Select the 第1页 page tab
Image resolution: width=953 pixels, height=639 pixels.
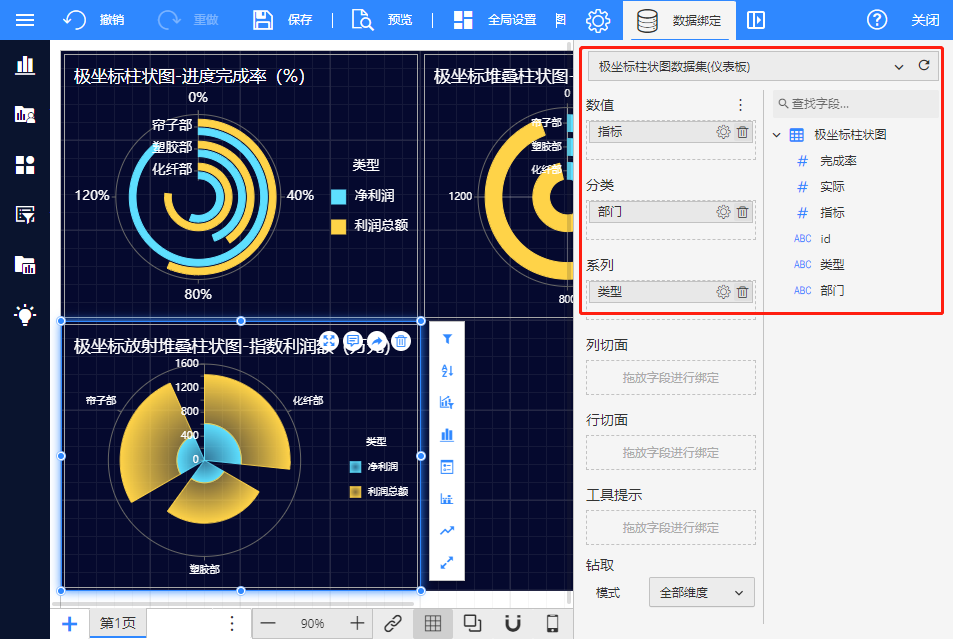tap(118, 623)
